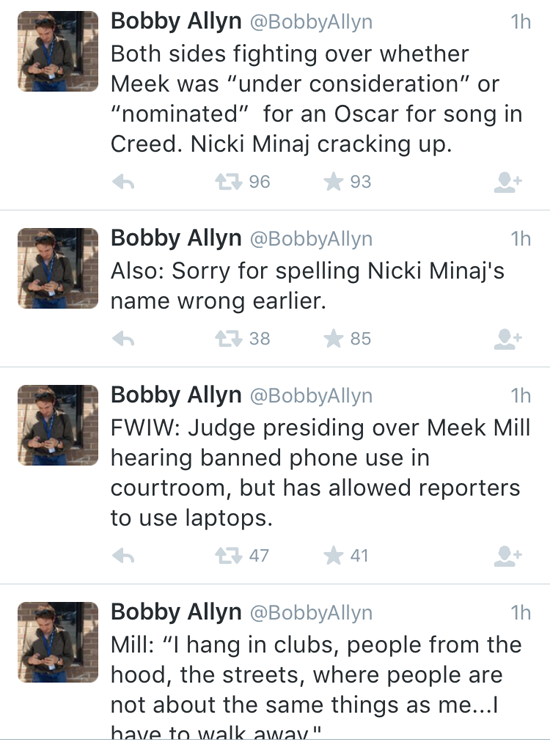
Task: Tap avatar beside the FWIW tweet
Action: coord(58,425)
